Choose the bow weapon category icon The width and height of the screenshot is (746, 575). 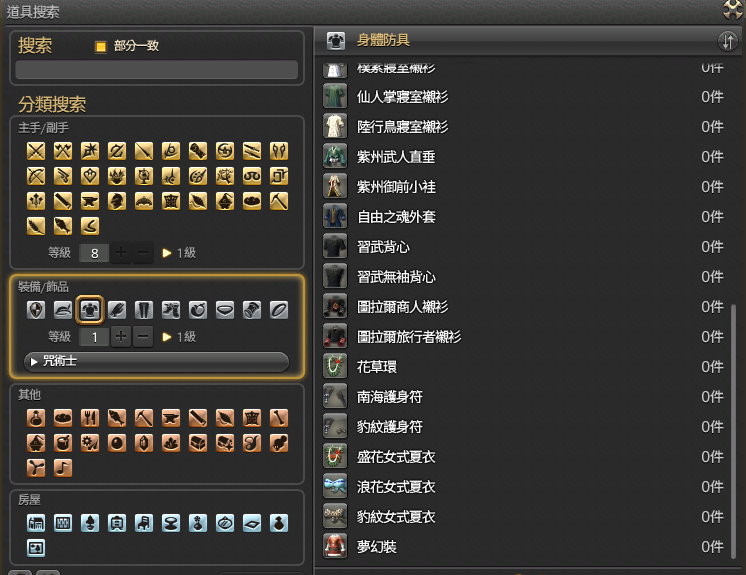point(36,176)
